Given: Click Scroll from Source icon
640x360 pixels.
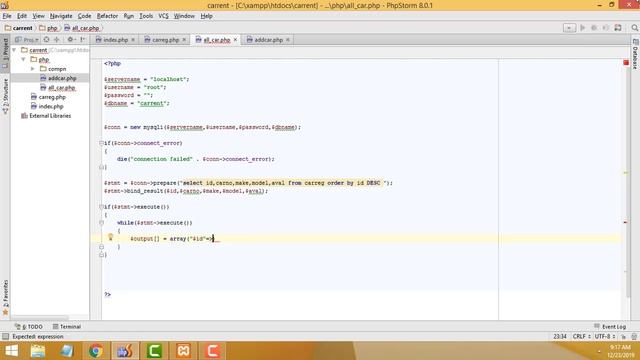Looking at the screenshot, I should [47, 40].
